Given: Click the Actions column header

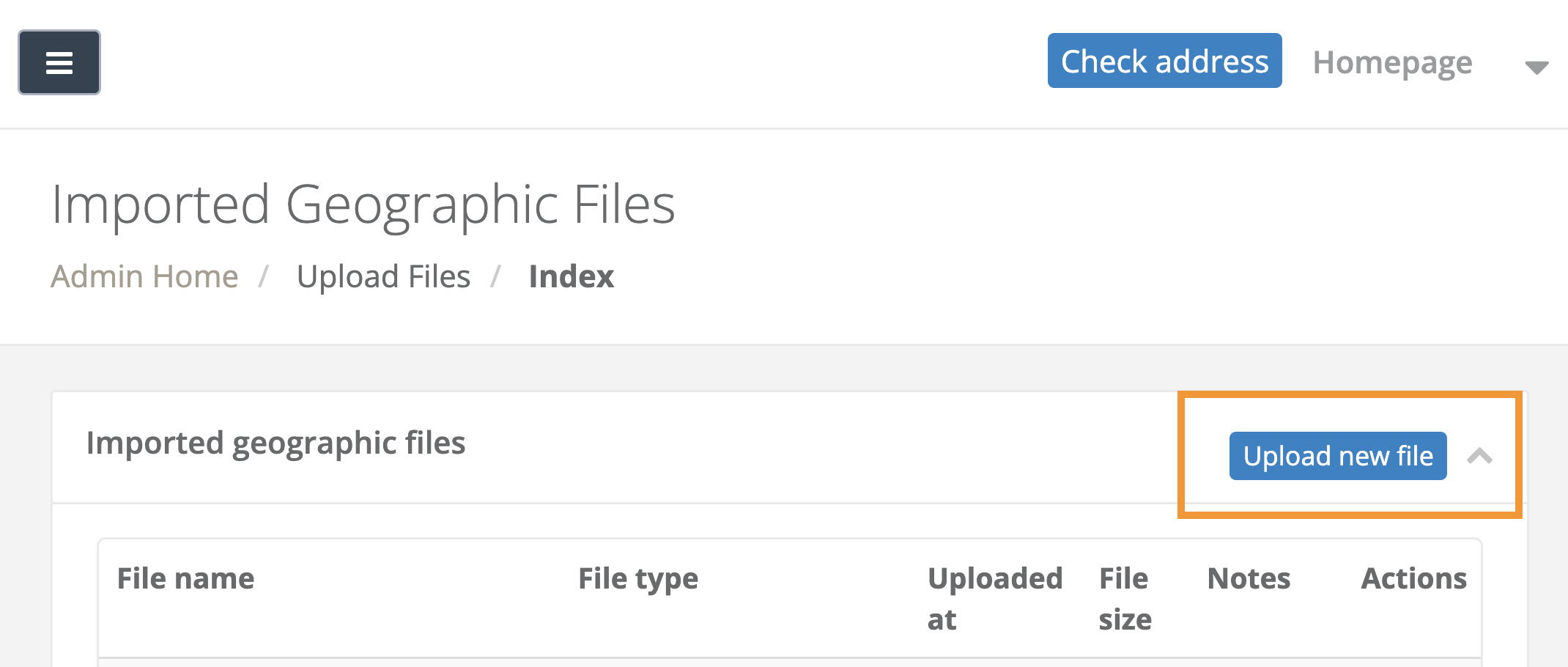Looking at the screenshot, I should click(1413, 579).
